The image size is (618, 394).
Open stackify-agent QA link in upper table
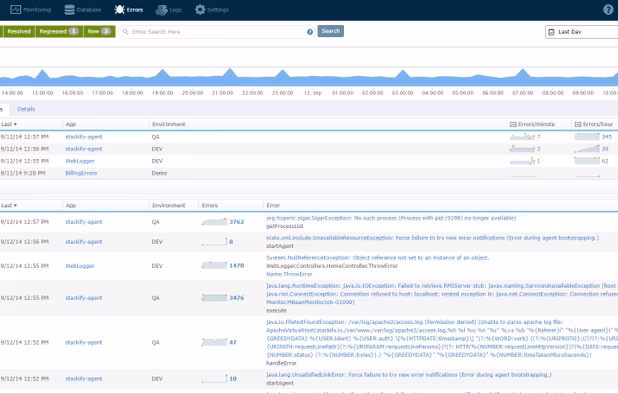(84, 137)
